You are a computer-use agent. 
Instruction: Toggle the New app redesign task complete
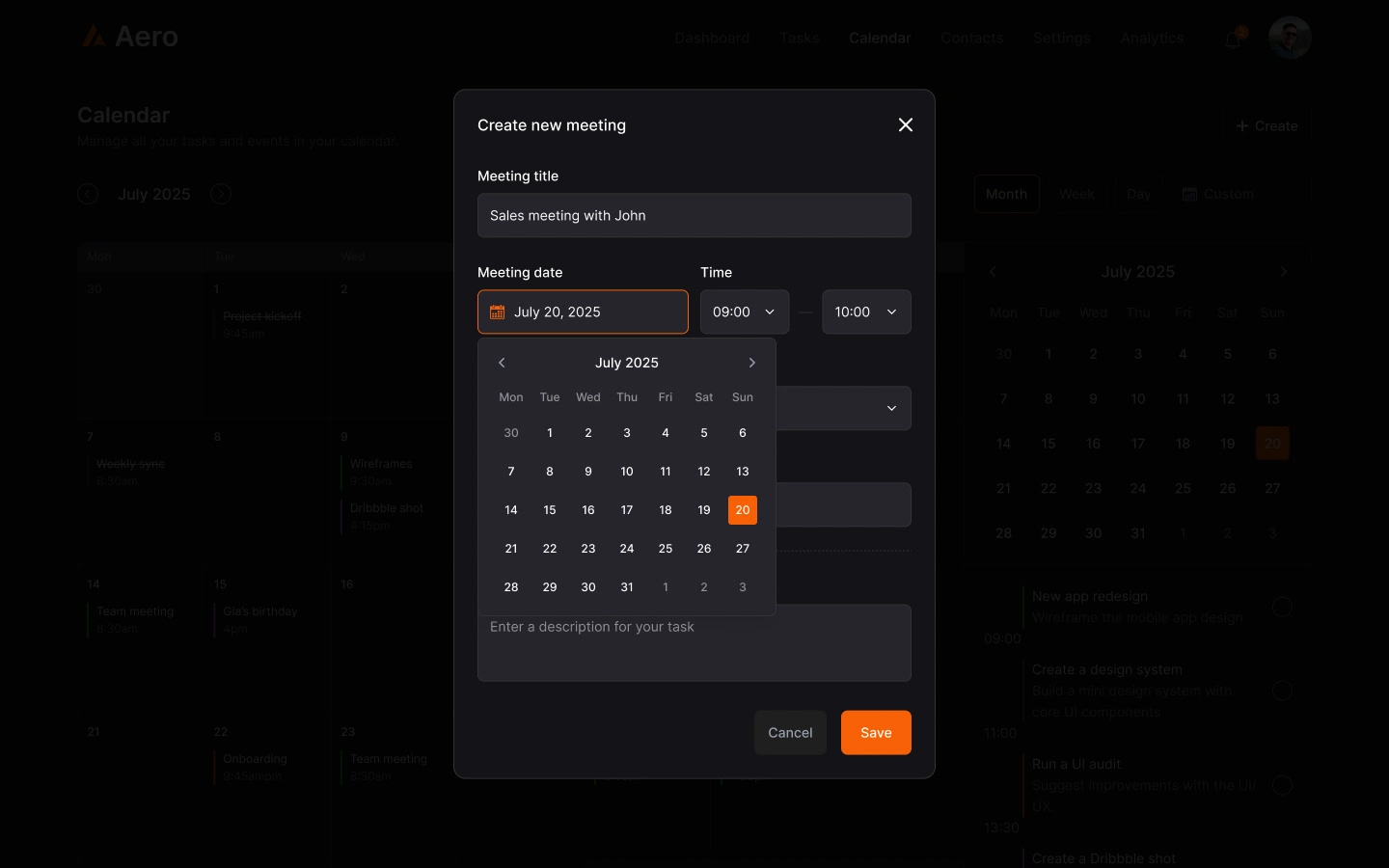(x=1283, y=607)
